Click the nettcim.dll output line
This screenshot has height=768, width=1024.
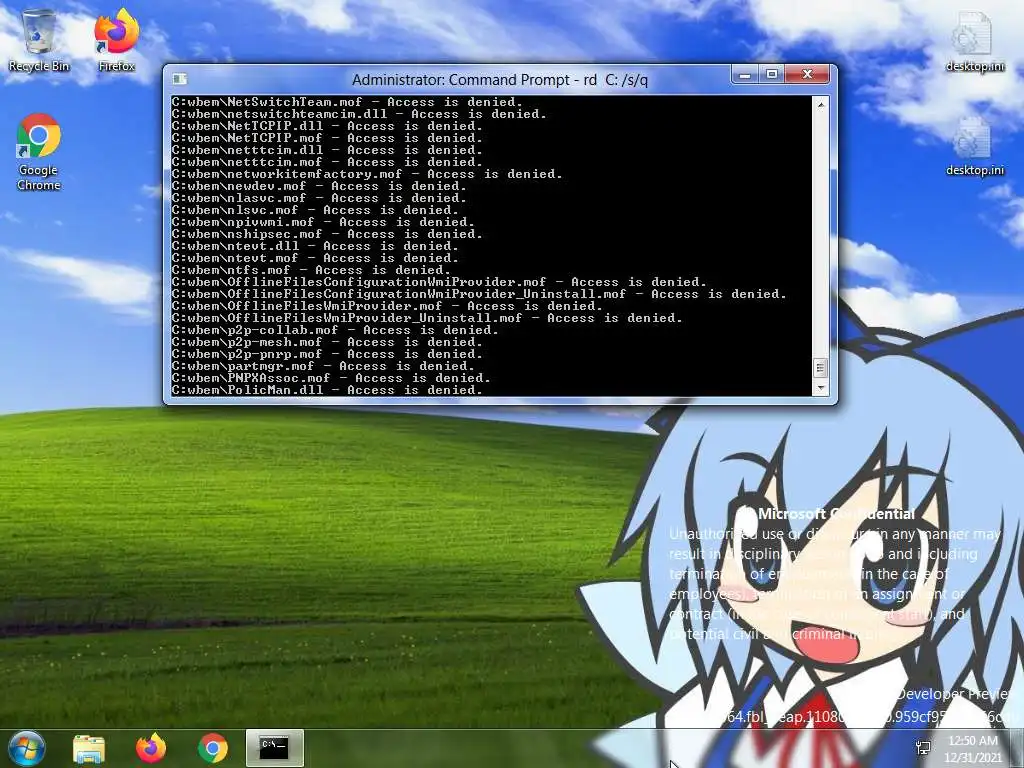pyautogui.click(x=327, y=150)
